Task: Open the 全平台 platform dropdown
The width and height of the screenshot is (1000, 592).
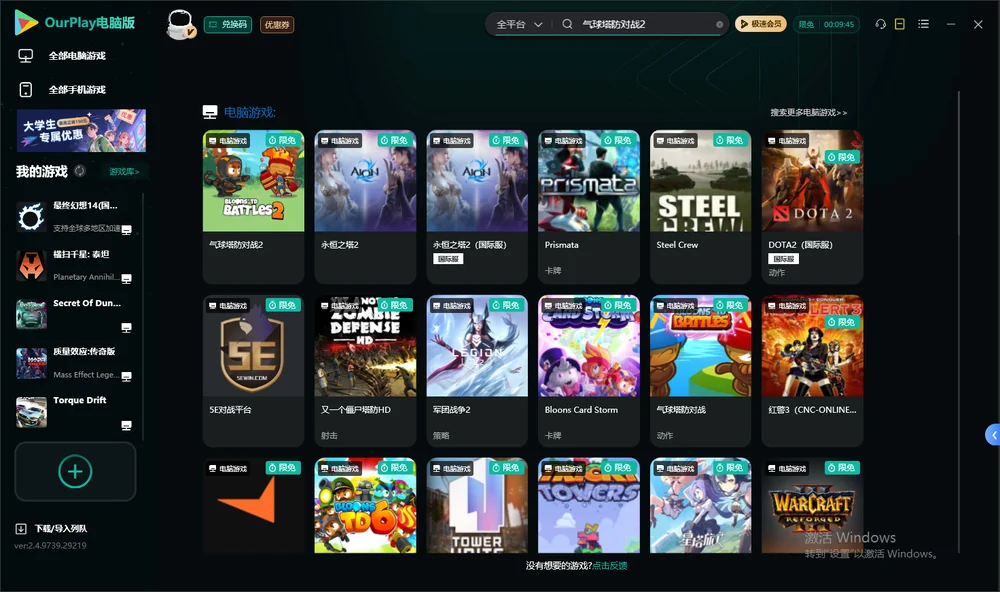Action: 518,24
